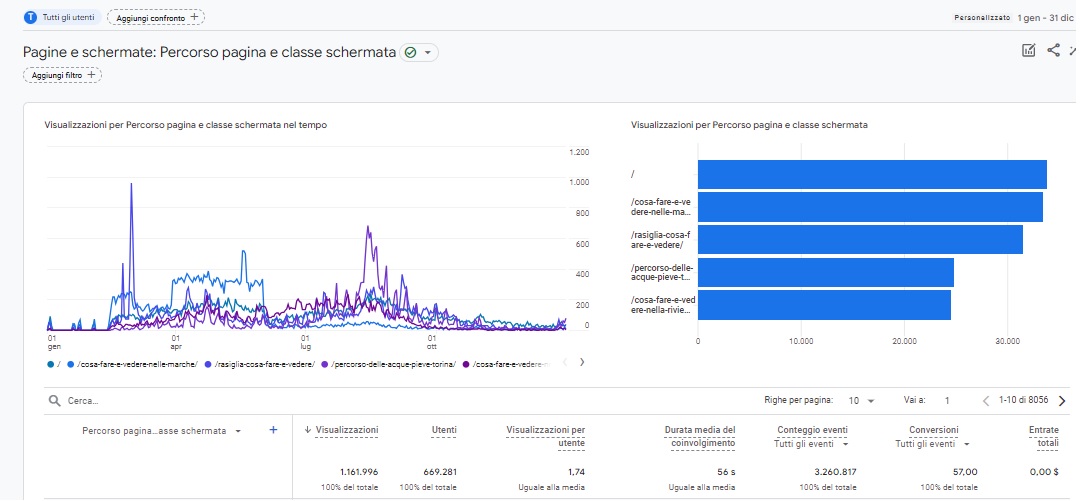Click the plus icon to add a dimension
This screenshot has width=1080, height=501.
click(x=273, y=430)
